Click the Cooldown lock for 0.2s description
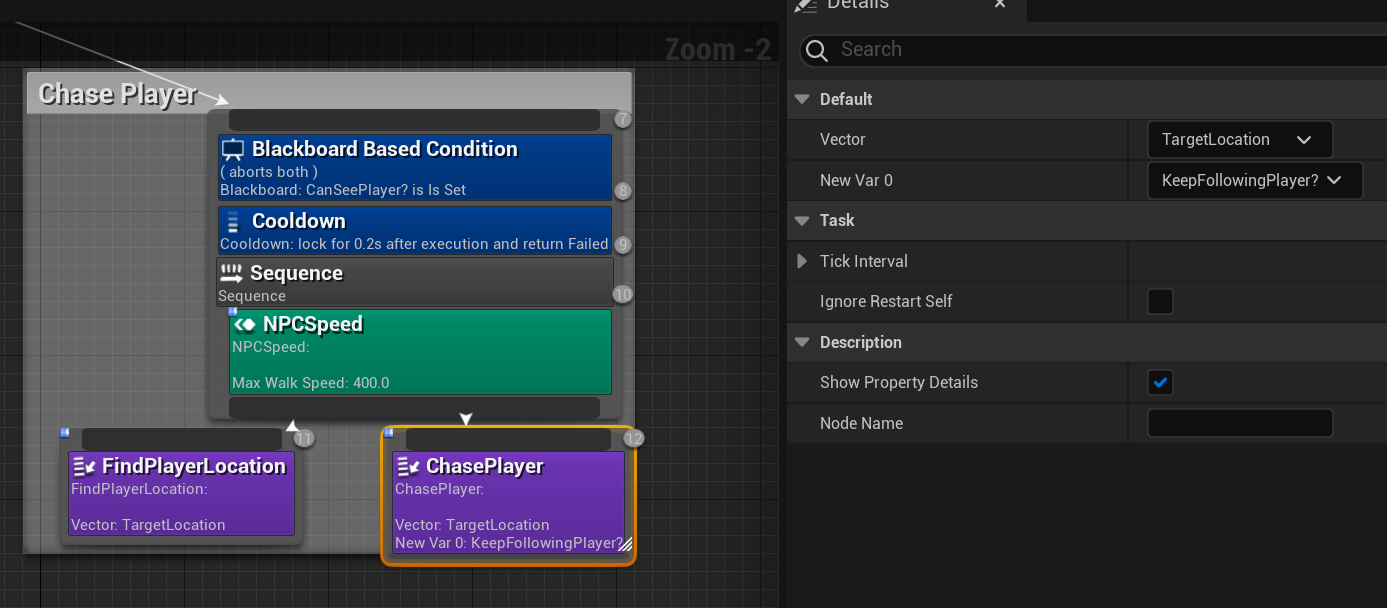The height and width of the screenshot is (608, 1387). [x=414, y=244]
